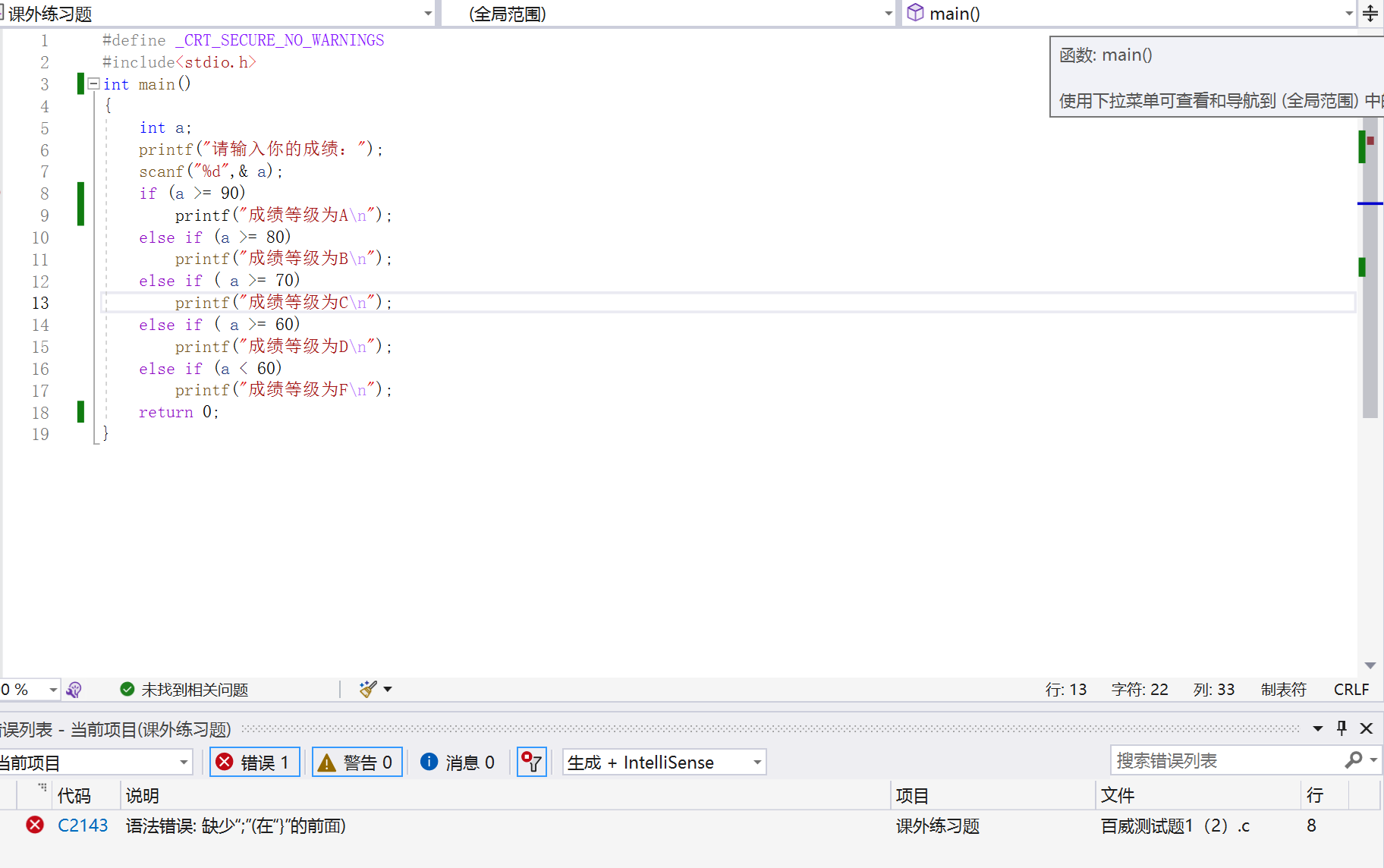Screen dimensions: 1384x868
Task: Click the red error icon for C2143
Action: click(35, 825)
